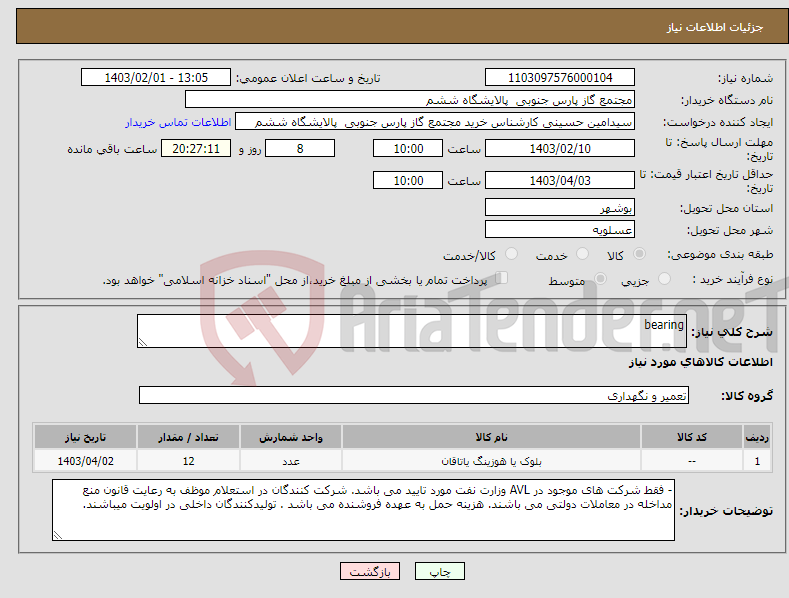This screenshot has width=789, height=598.
Task: Click the شماره نیاز field 1103097576000104
Action: tap(560, 78)
